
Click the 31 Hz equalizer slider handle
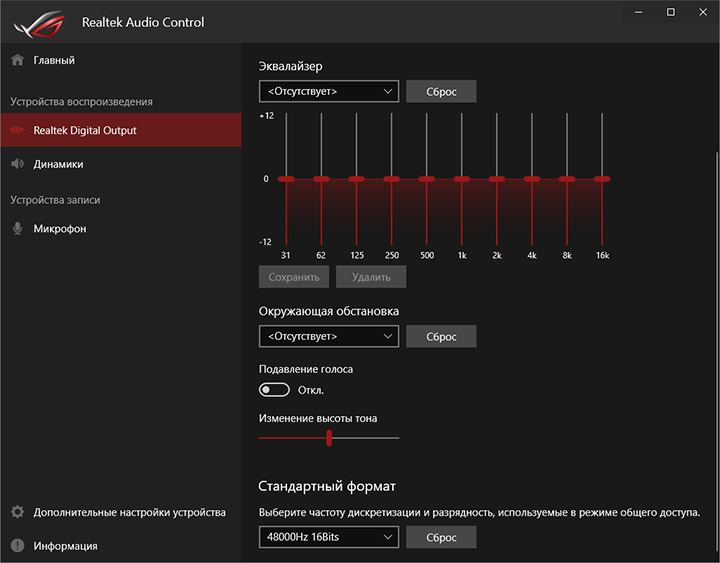pos(286,179)
